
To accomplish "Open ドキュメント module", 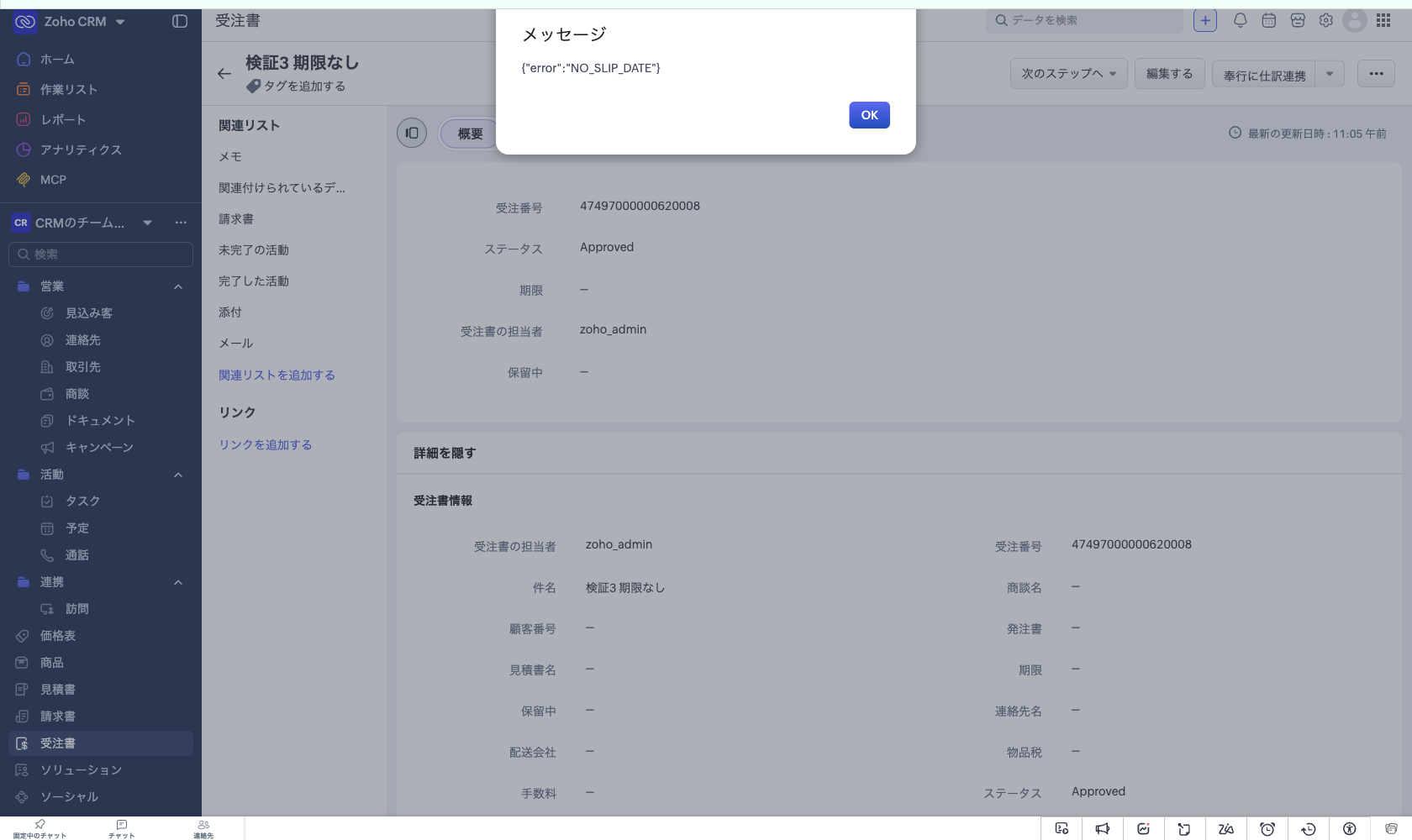I will click(x=100, y=421).
